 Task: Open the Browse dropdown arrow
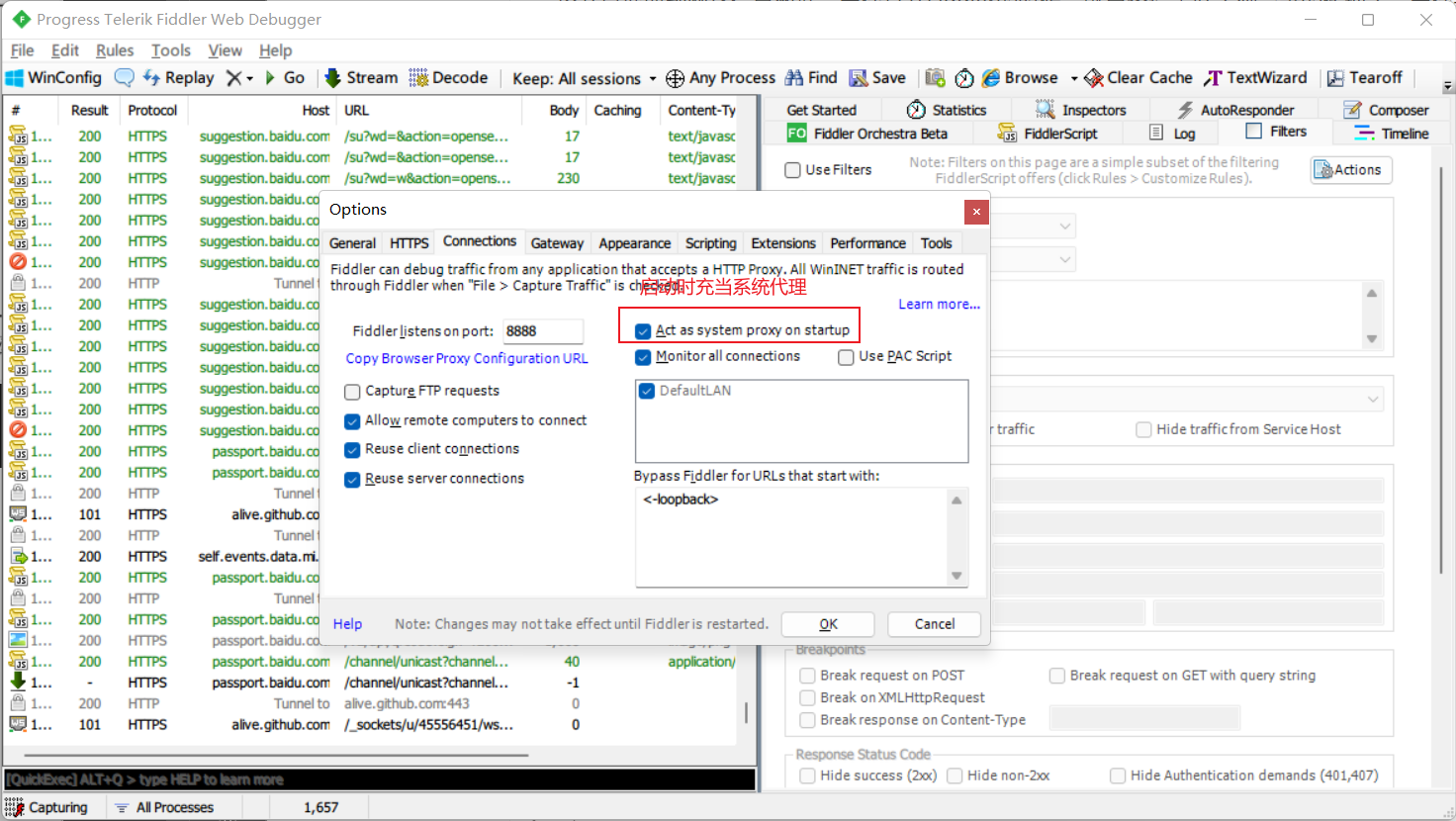point(1073,78)
